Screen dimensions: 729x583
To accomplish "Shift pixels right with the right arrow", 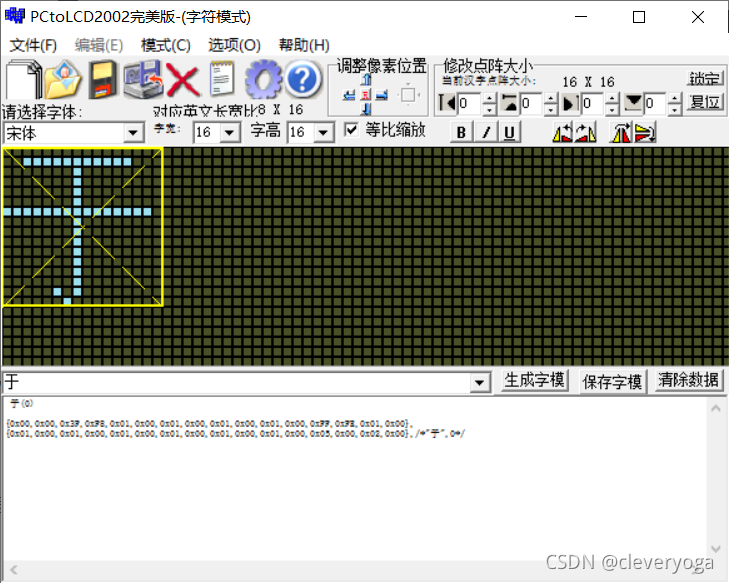I will 382,95.
